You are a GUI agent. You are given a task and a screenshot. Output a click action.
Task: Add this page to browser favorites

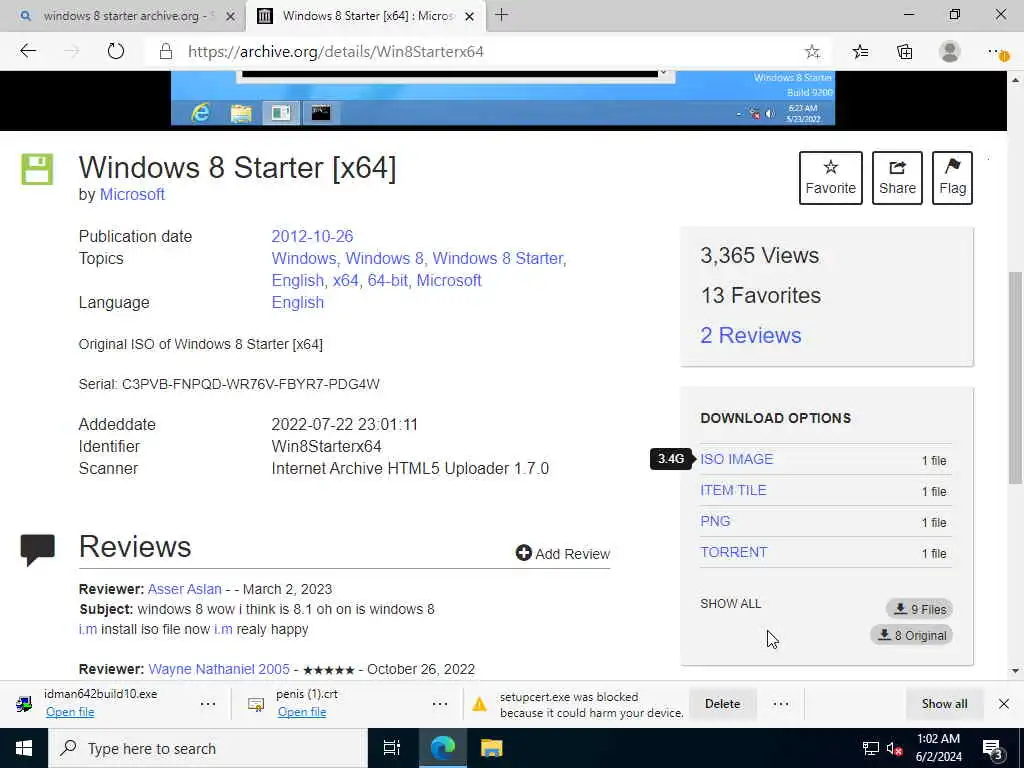coord(812,52)
